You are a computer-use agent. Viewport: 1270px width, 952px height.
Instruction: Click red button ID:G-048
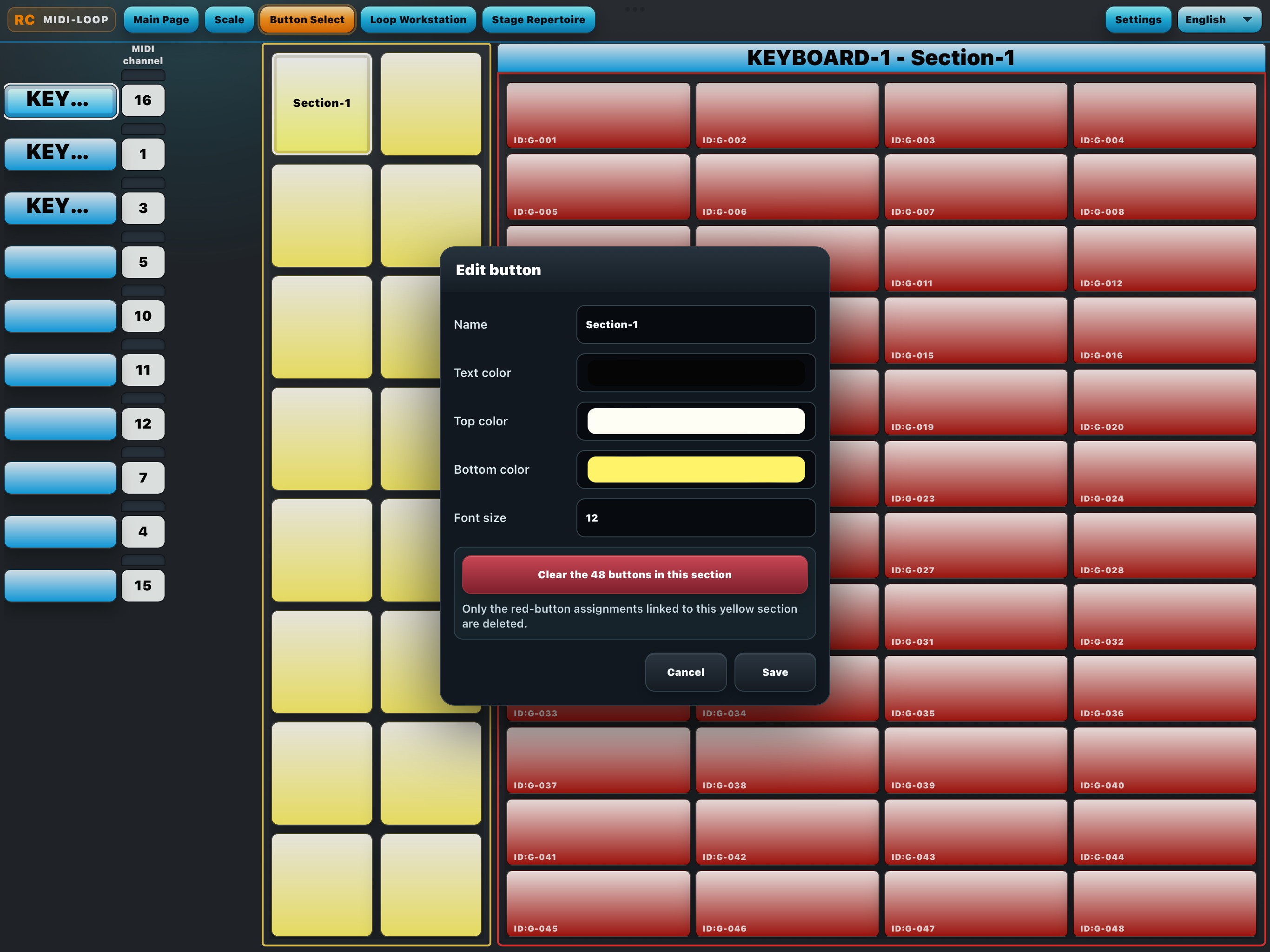1165,904
